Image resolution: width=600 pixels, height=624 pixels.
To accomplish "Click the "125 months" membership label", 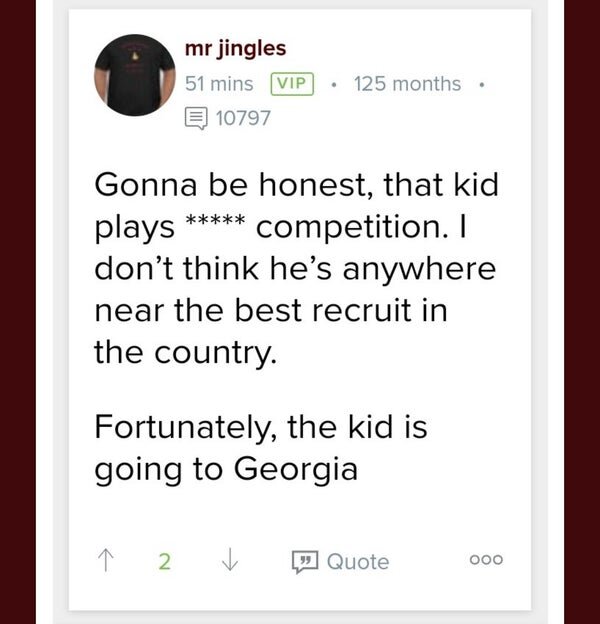I will tap(407, 84).
